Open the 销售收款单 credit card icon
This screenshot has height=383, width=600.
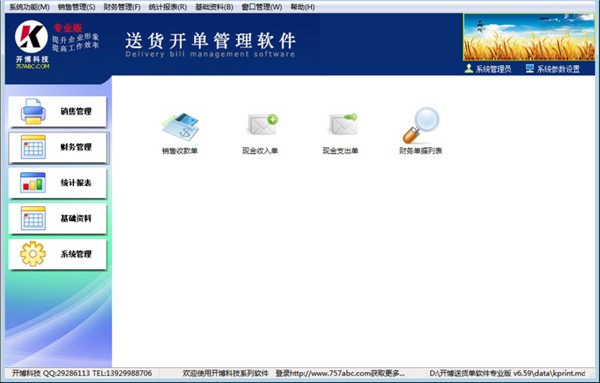[180, 127]
